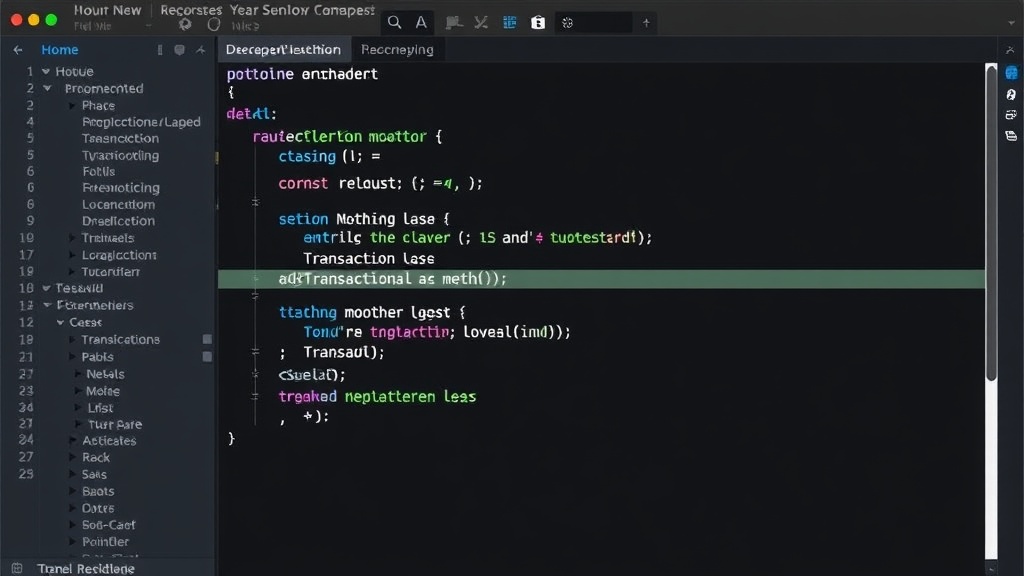The height and width of the screenshot is (576, 1024).
Task: Click the plus icon at the toolbar's end
Action: 646,23
